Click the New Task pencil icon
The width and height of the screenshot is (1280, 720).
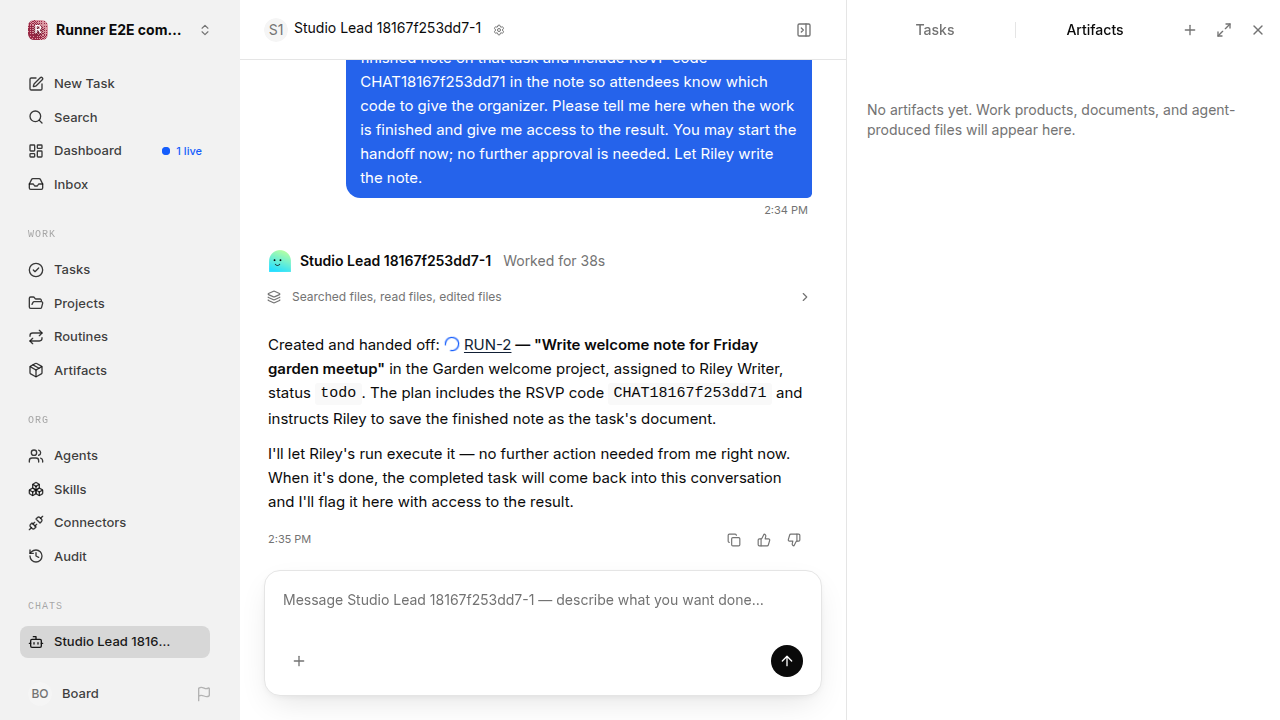pos(36,83)
